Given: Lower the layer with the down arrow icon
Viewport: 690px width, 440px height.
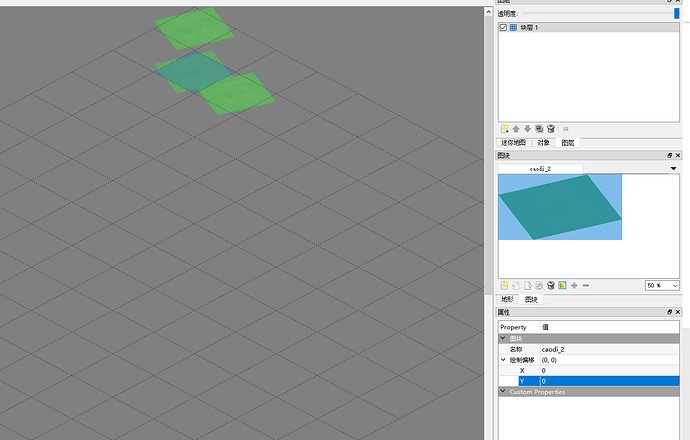Looking at the screenshot, I should pos(528,129).
